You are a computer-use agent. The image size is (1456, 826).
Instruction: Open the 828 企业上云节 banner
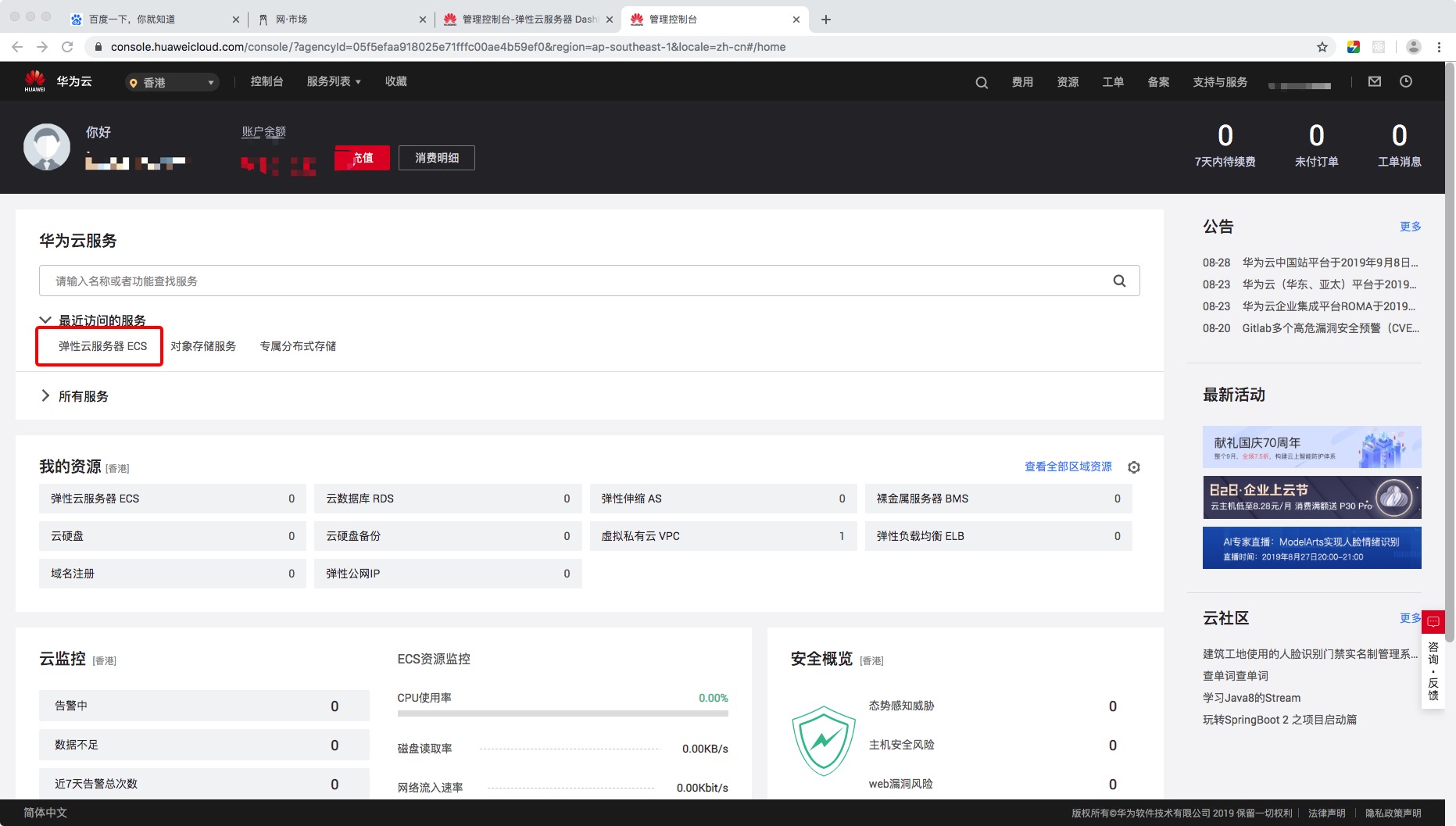pyautogui.click(x=1312, y=498)
